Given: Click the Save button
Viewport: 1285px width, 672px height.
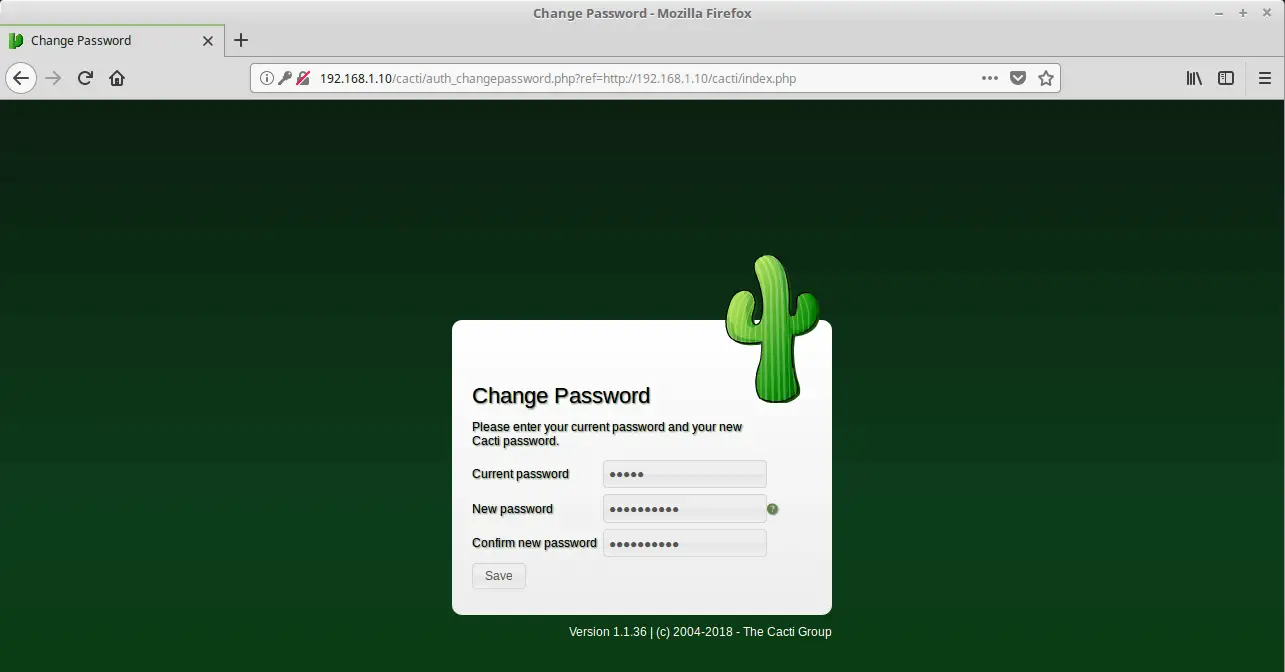Looking at the screenshot, I should 499,576.
